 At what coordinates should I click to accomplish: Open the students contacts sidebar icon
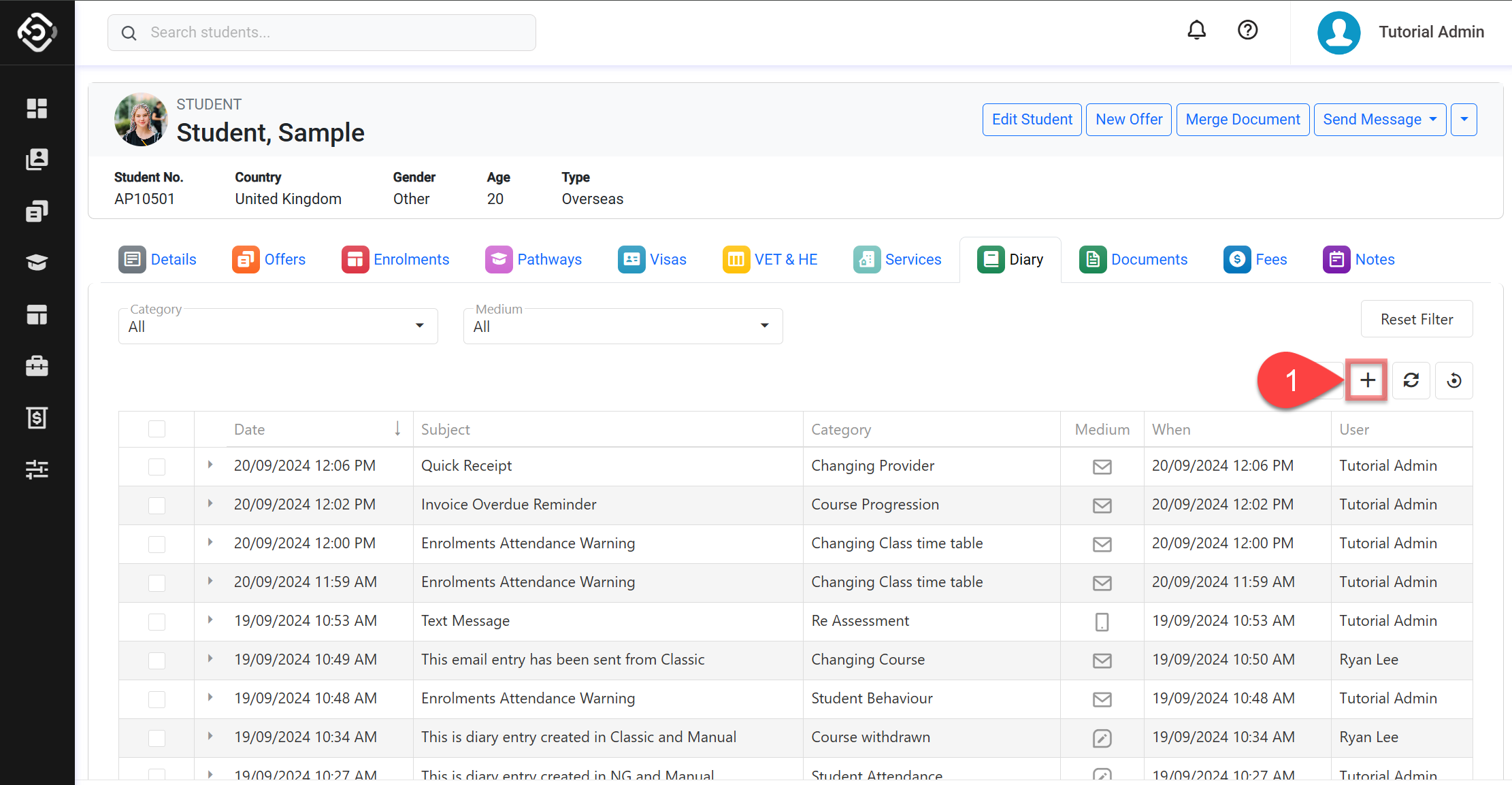click(x=37, y=160)
